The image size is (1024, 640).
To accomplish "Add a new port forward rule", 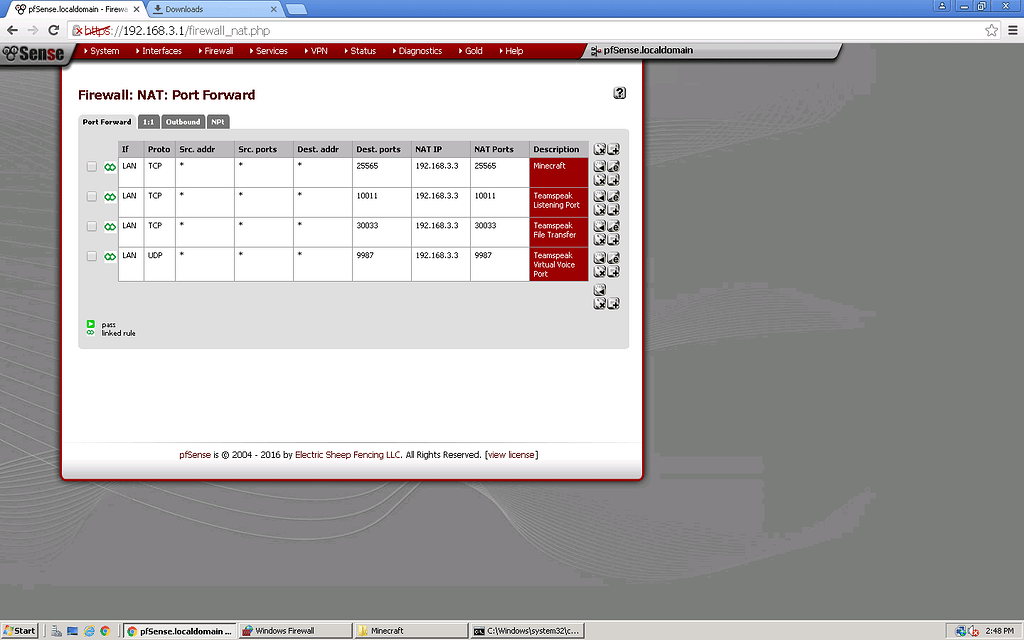I will coord(612,301).
